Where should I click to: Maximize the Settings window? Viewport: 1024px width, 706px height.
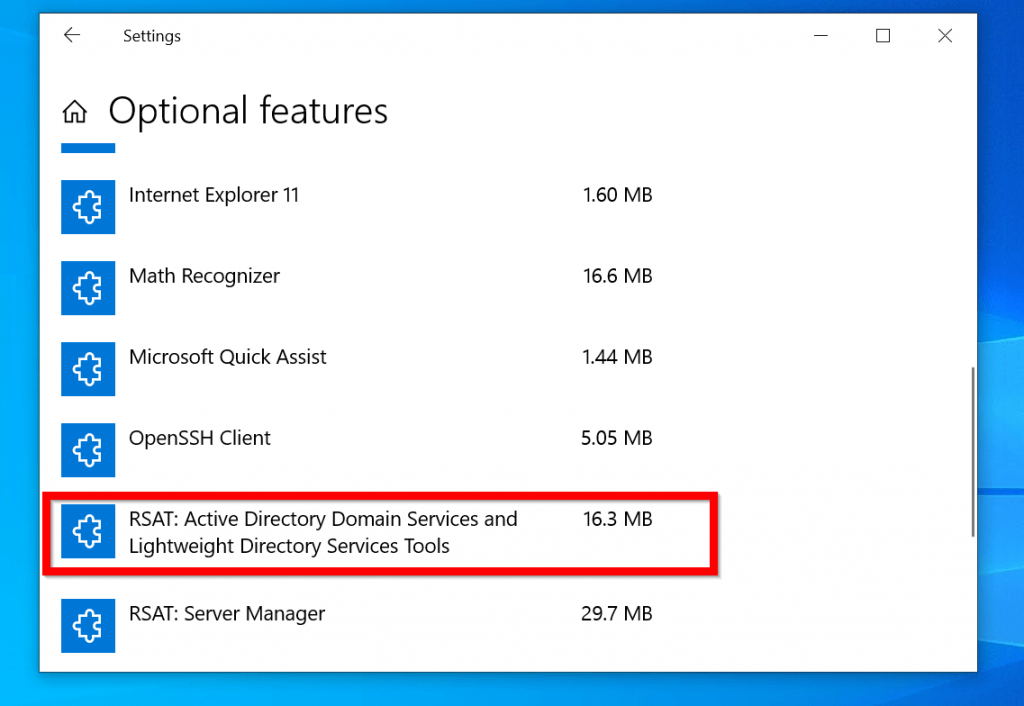882,36
